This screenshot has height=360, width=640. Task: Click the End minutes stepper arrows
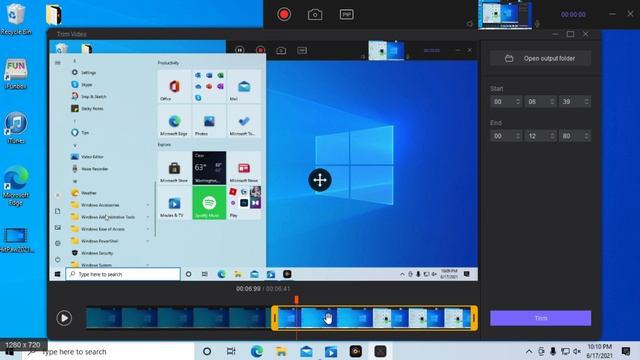click(x=552, y=136)
